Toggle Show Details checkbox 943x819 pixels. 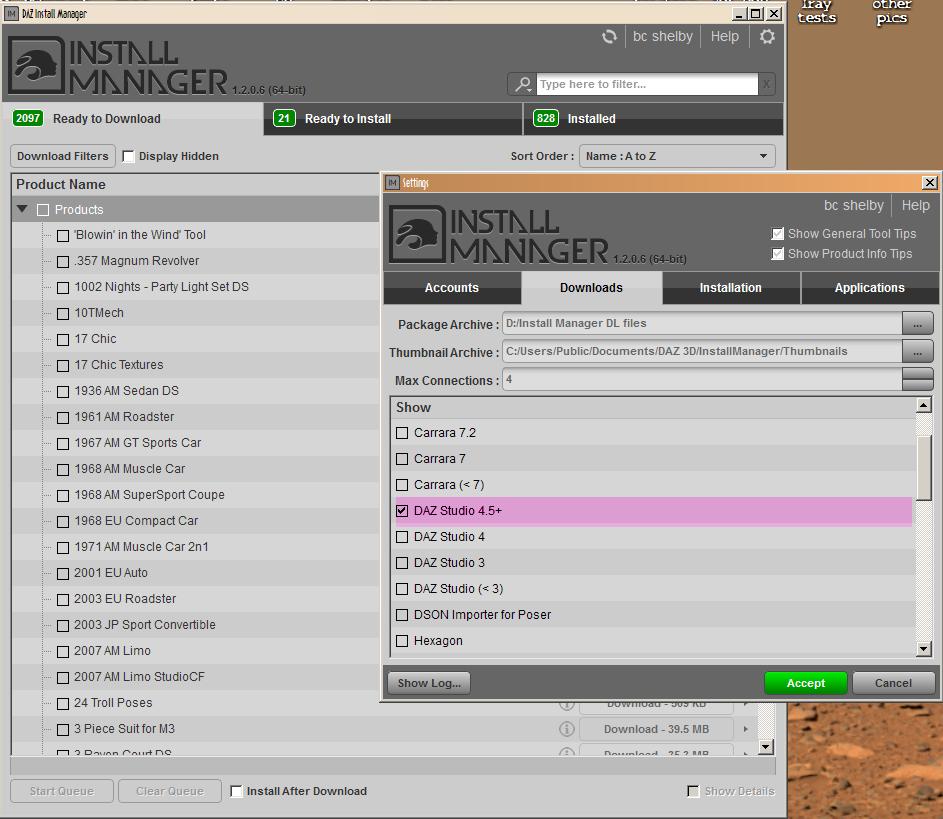(693, 791)
